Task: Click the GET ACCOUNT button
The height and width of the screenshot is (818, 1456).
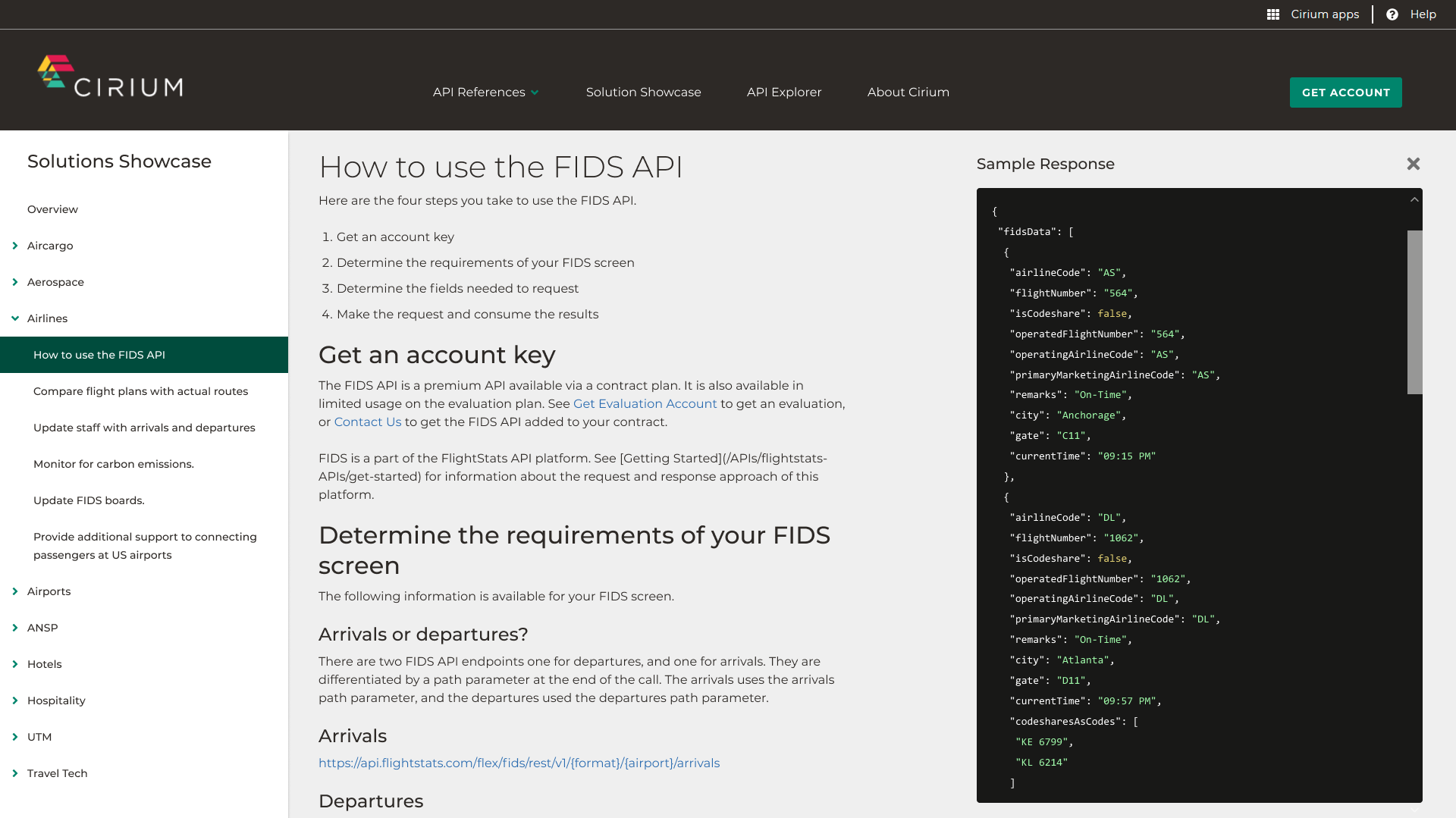Action: (x=1346, y=92)
